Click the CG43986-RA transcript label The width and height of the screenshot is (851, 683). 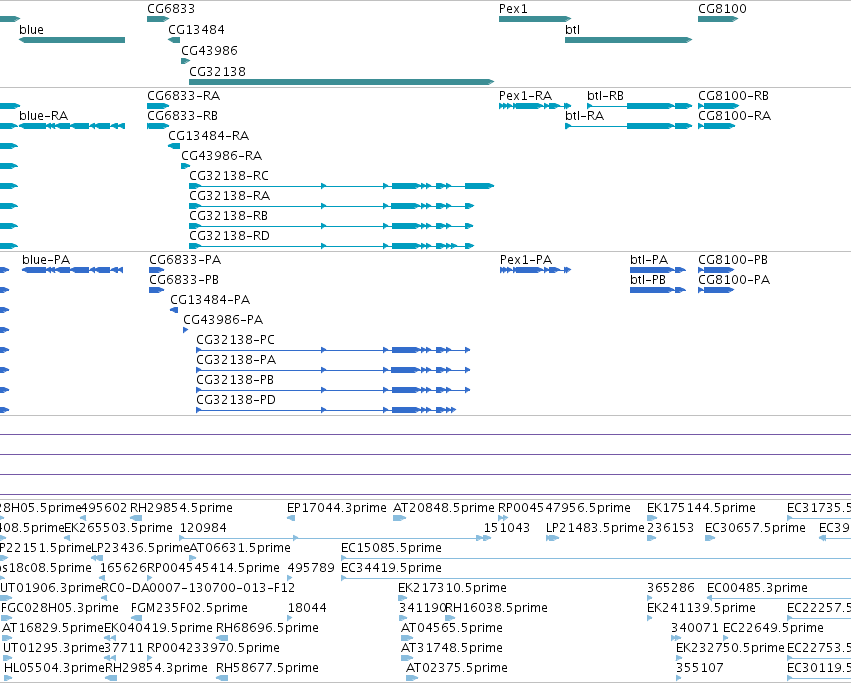(x=222, y=156)
